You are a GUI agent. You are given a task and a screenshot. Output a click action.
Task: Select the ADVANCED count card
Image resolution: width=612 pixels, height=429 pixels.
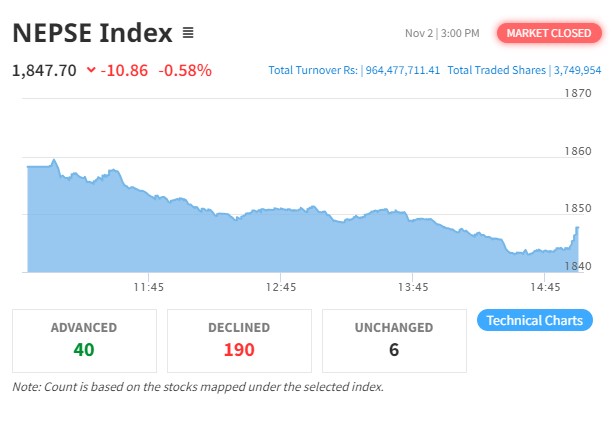point(84,340)
